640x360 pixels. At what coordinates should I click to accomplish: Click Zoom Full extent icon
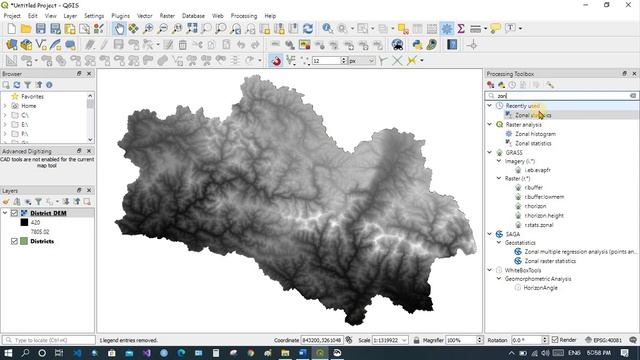pos(192,29)
